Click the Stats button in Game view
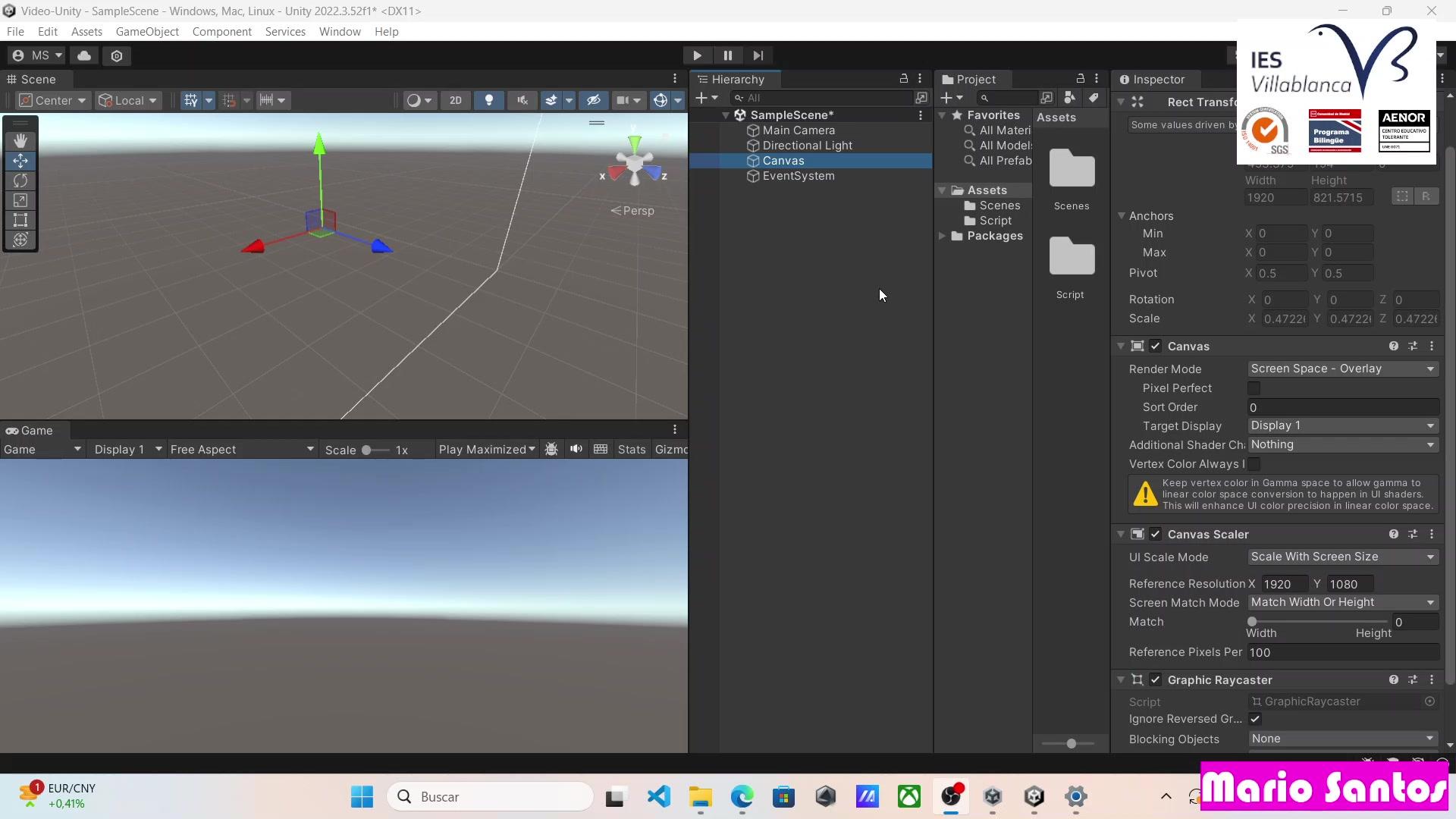This screenshot has width=1456, height=819. pos(631,450)
